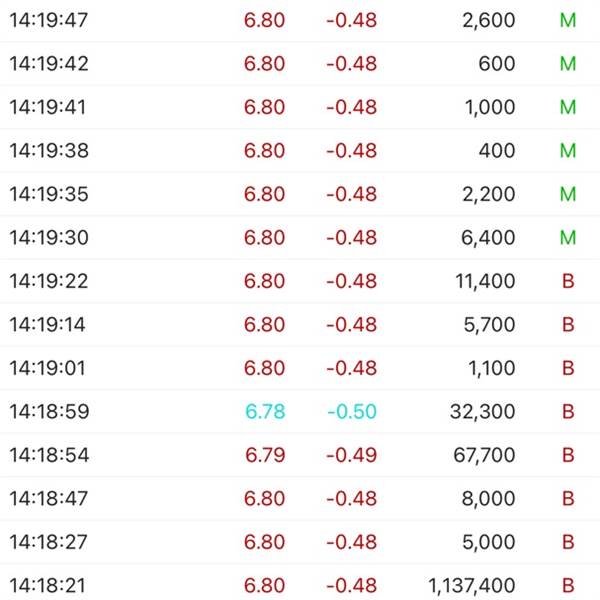Tap the B indicator beside 1,137,400 volume
The width and height of the screenshot is (600, 600).
click(x=568, y=585)
